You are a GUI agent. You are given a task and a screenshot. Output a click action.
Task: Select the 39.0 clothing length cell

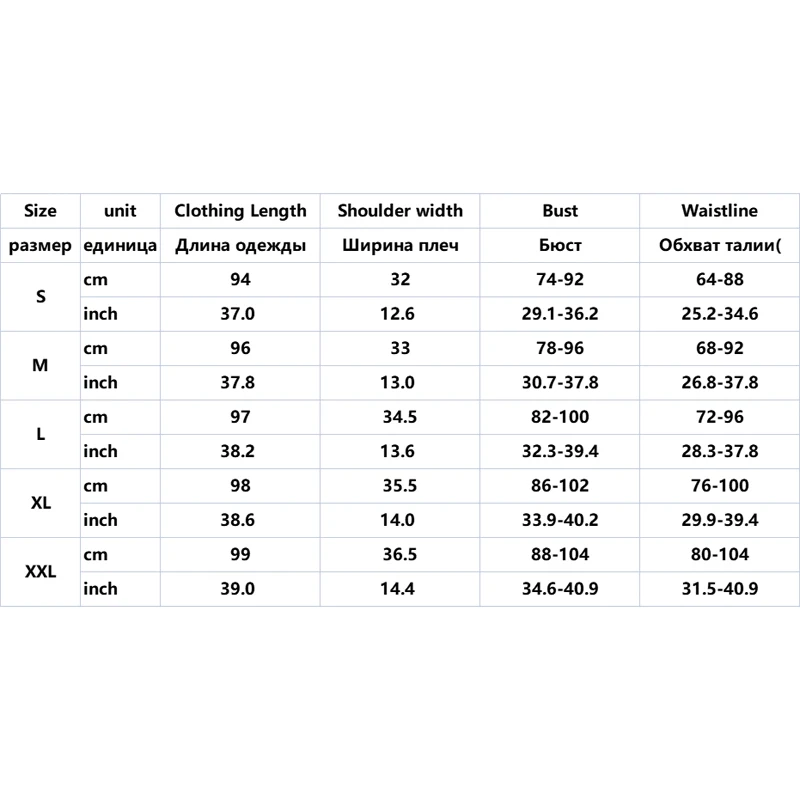pos(240,589)
